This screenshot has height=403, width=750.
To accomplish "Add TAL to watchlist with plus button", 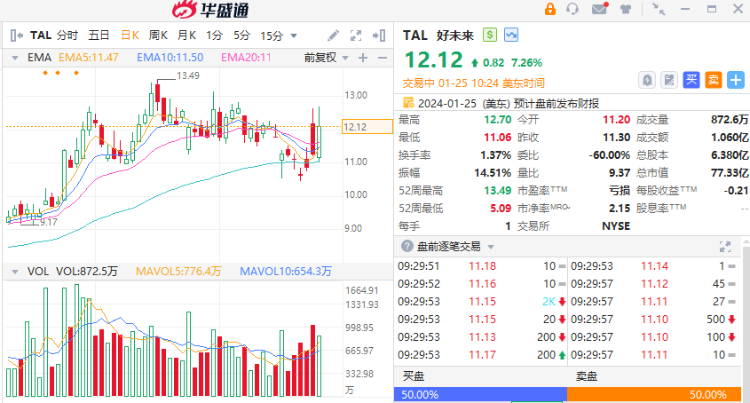I will point(736,80).
